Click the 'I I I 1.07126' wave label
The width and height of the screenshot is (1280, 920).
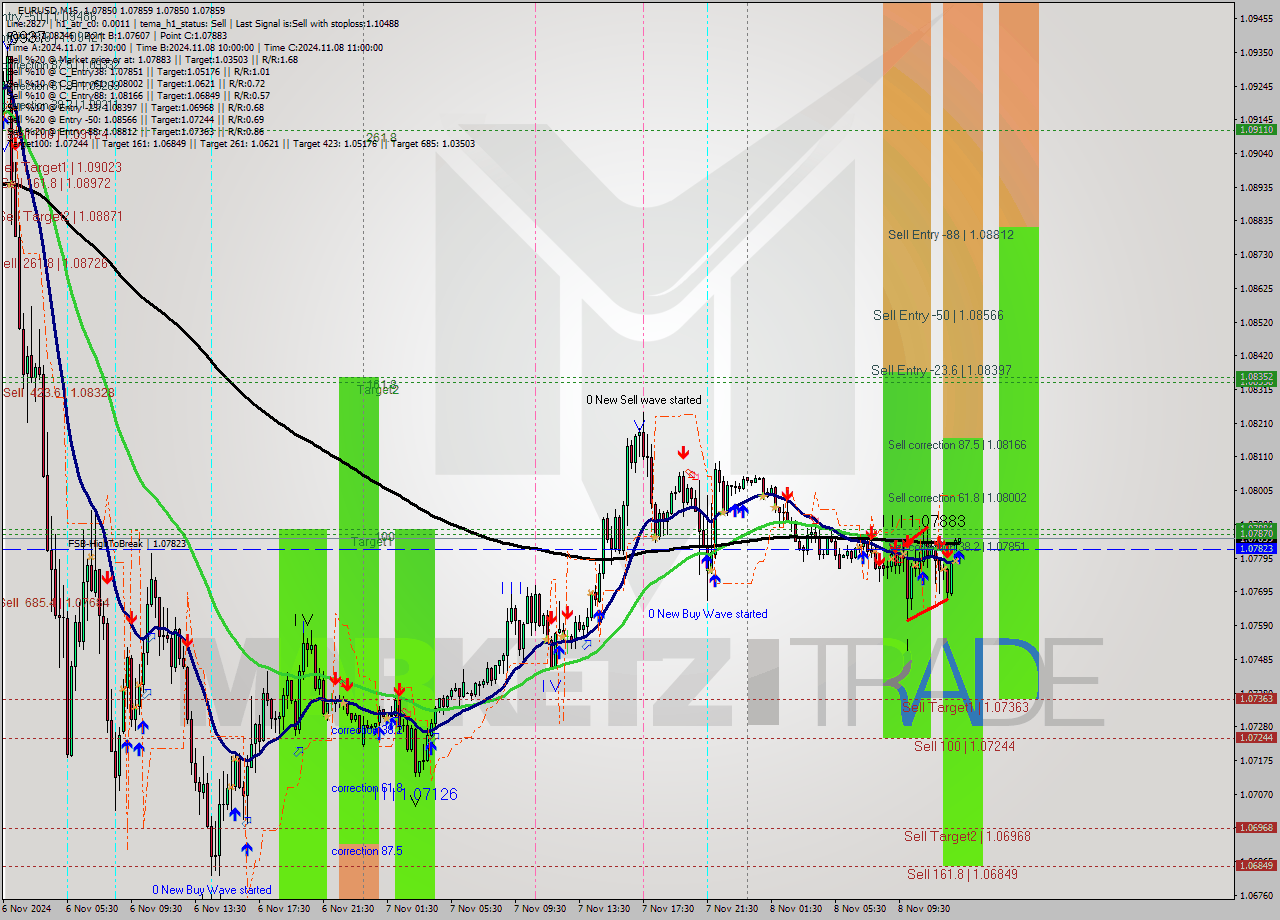pyautogui.click(x=416, y=794)
